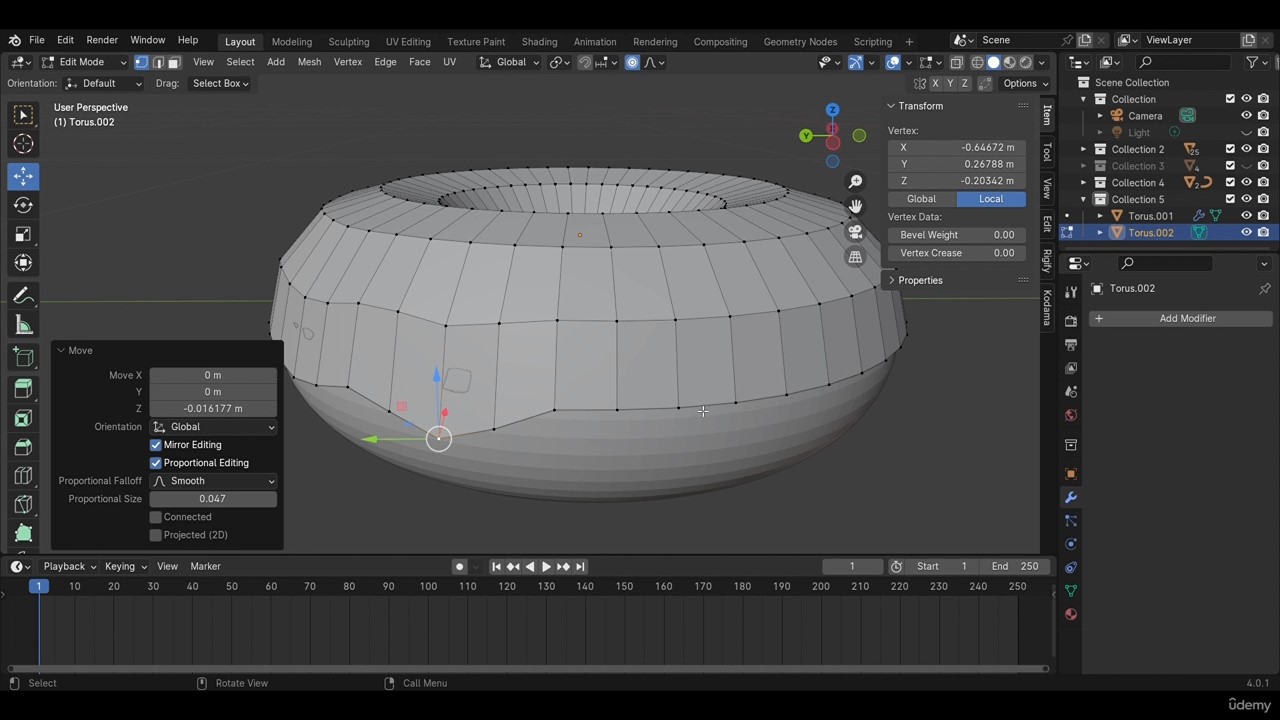Expand Collection 2 in outliner
This screenshot has height=720, width=1280.
tap(1083, 149)
